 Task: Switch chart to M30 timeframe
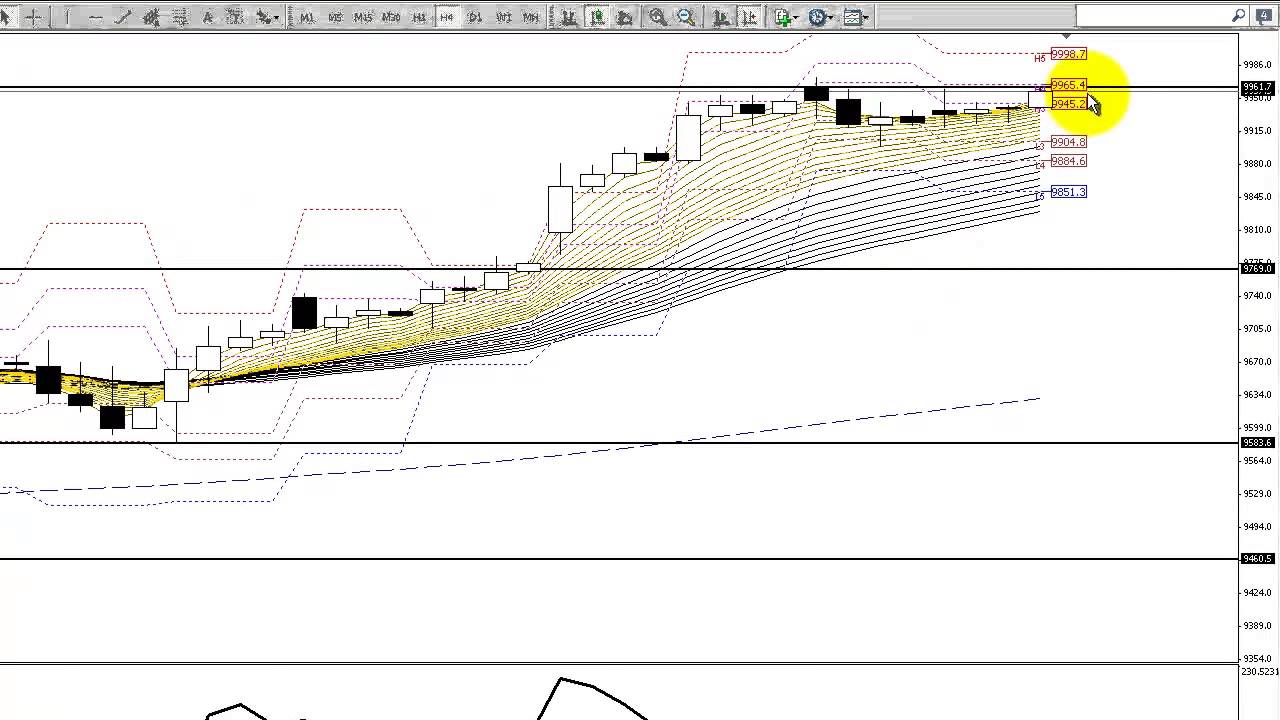click(391, 17)
